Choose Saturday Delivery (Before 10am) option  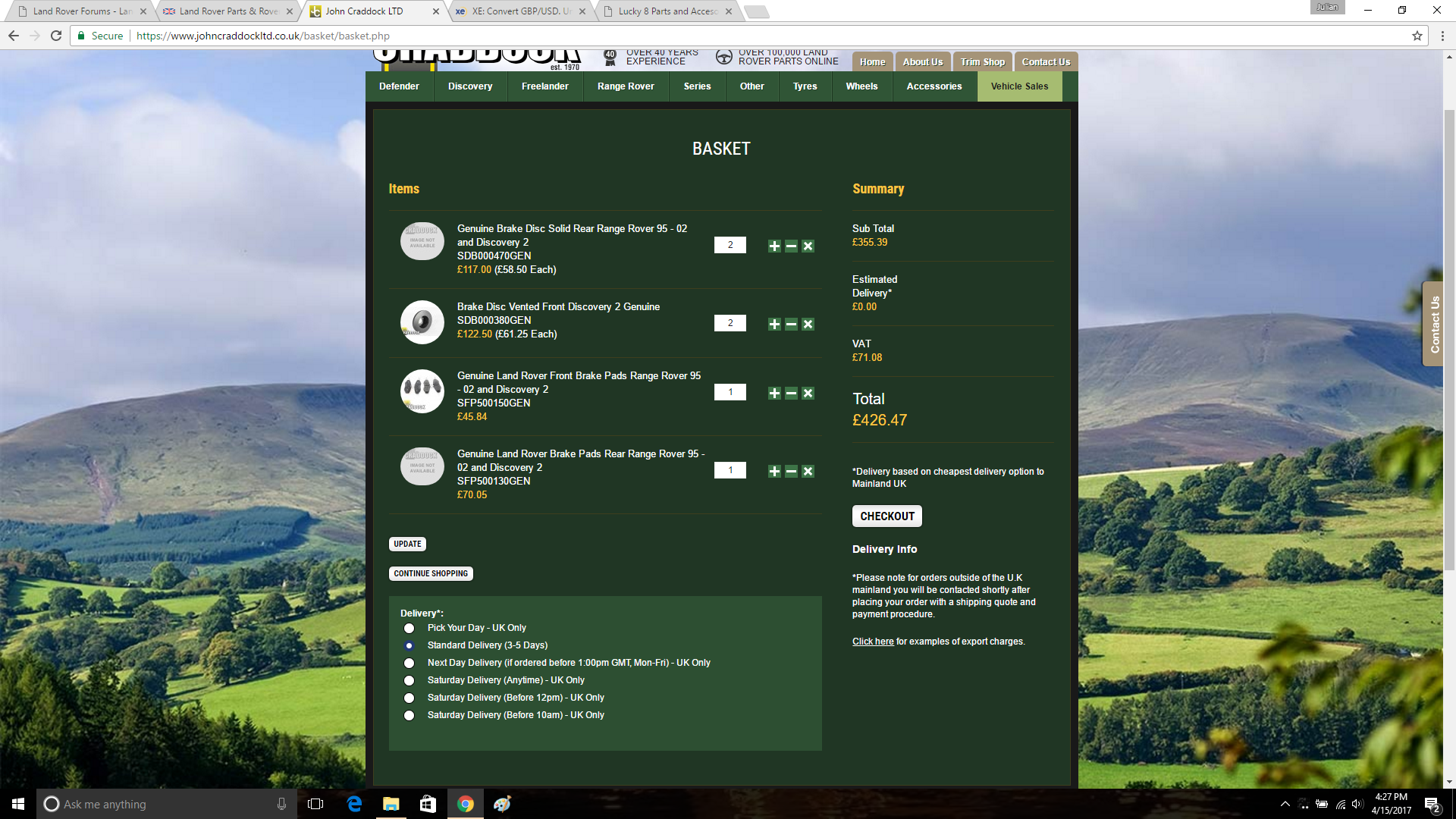click(409, 715)
